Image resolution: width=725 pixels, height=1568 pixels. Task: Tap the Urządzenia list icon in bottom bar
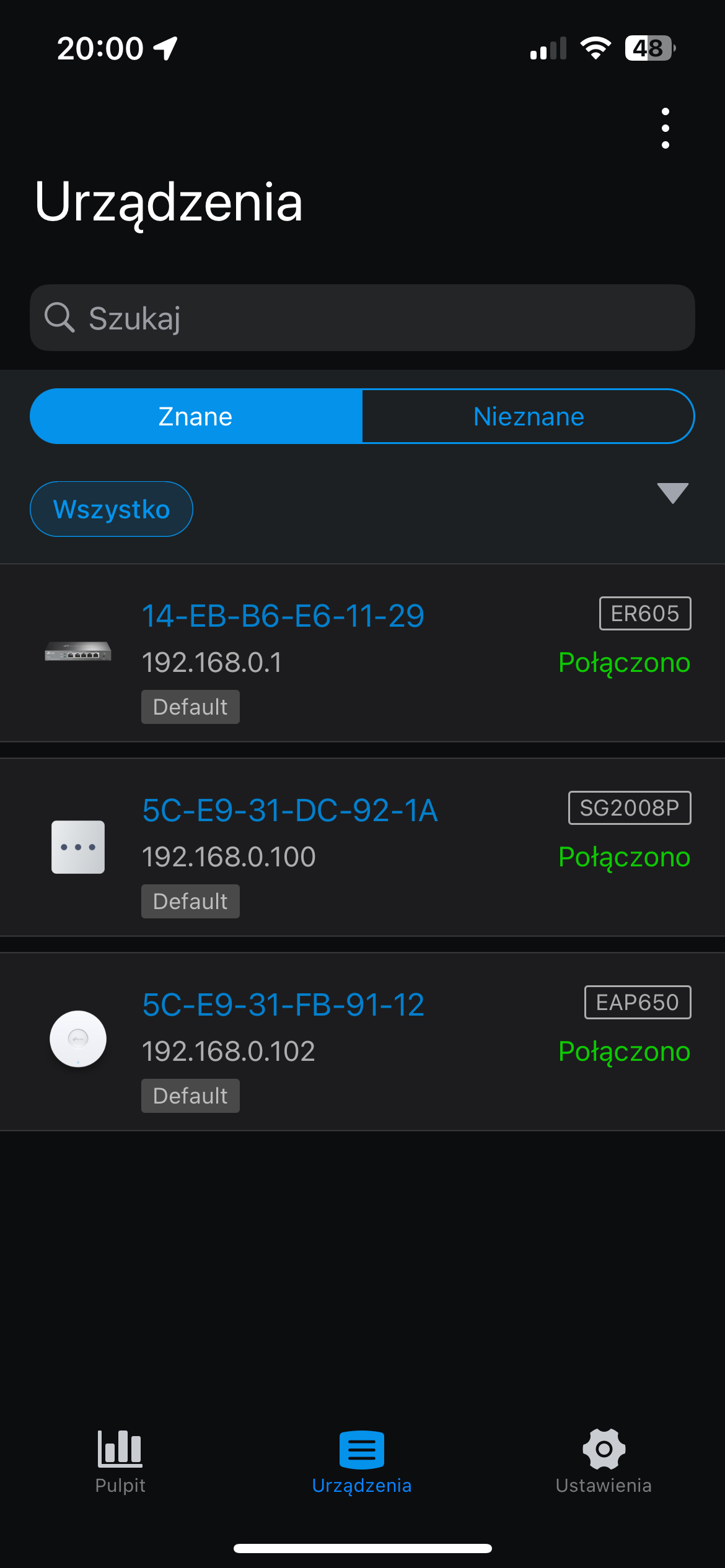click(x=362, y=1450)
